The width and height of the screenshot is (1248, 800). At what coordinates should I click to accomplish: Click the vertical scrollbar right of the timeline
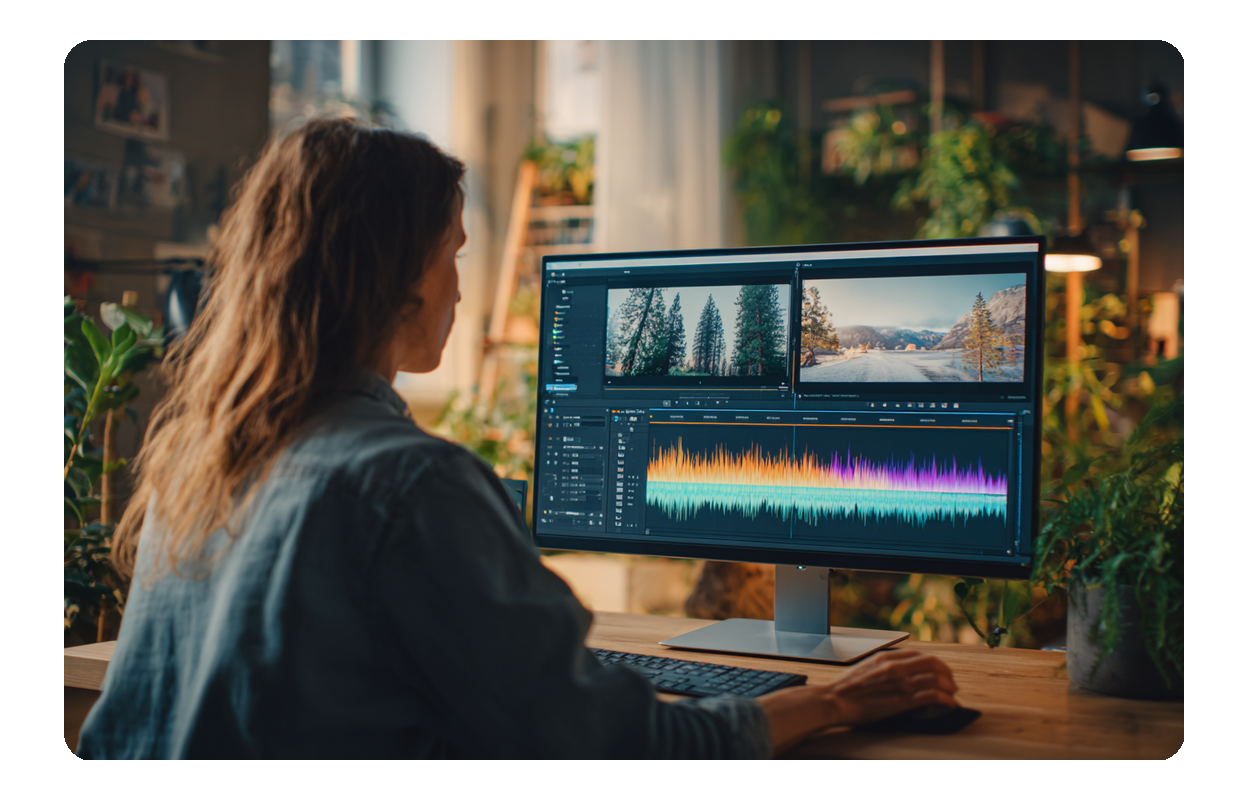tap(1020, 478)
